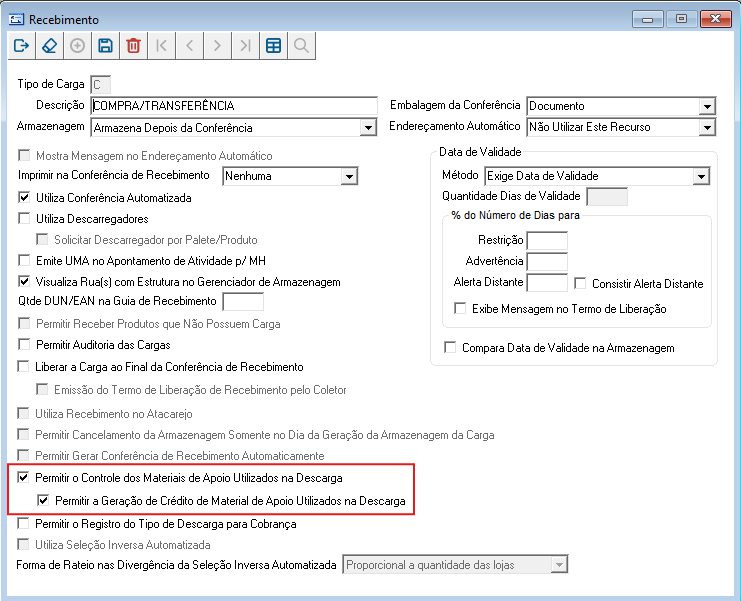Check Liberar a Carga ao Final da Conferência

pyautogui.click(x=23, y=366)
